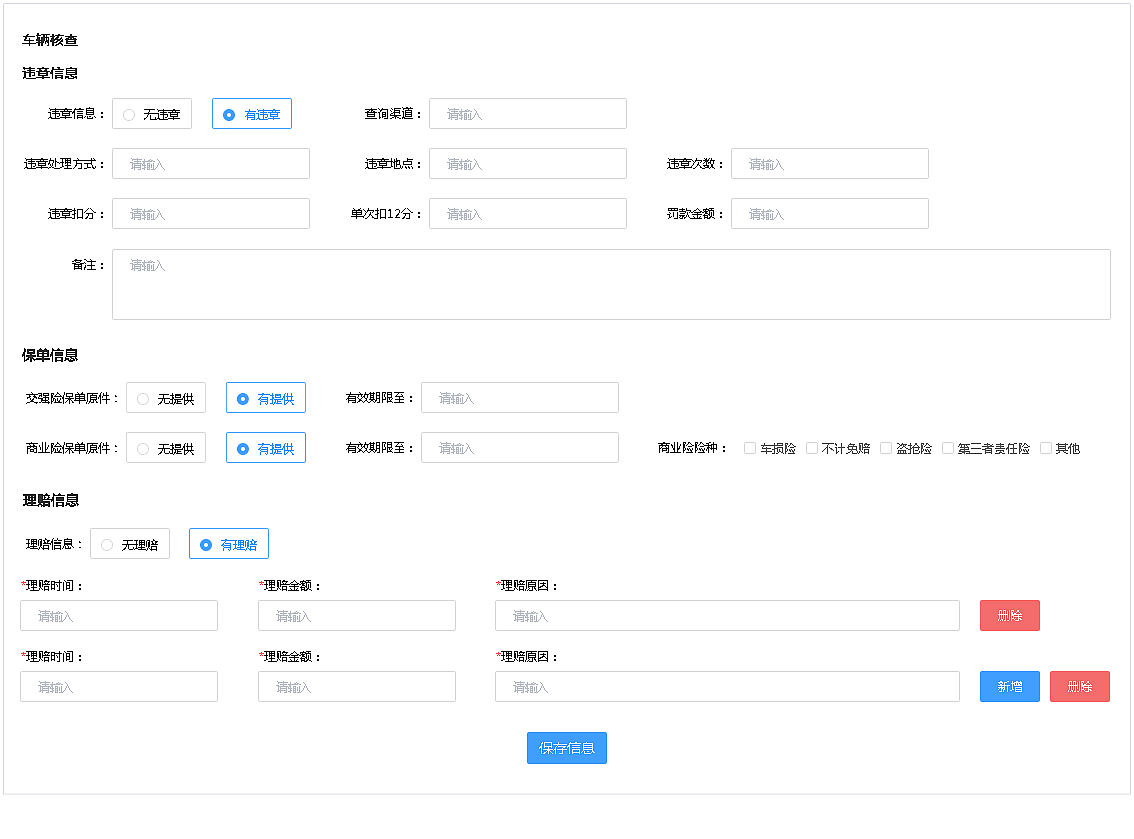Select the 有理赔 radio option
This screenshot has height=839, width=1134.
[x=229, y=544]
